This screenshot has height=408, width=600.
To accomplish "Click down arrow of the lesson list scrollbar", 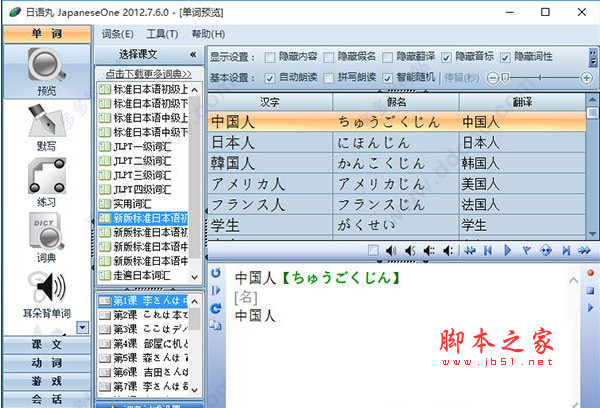I will pyautogui.click(x=195, y=390).
